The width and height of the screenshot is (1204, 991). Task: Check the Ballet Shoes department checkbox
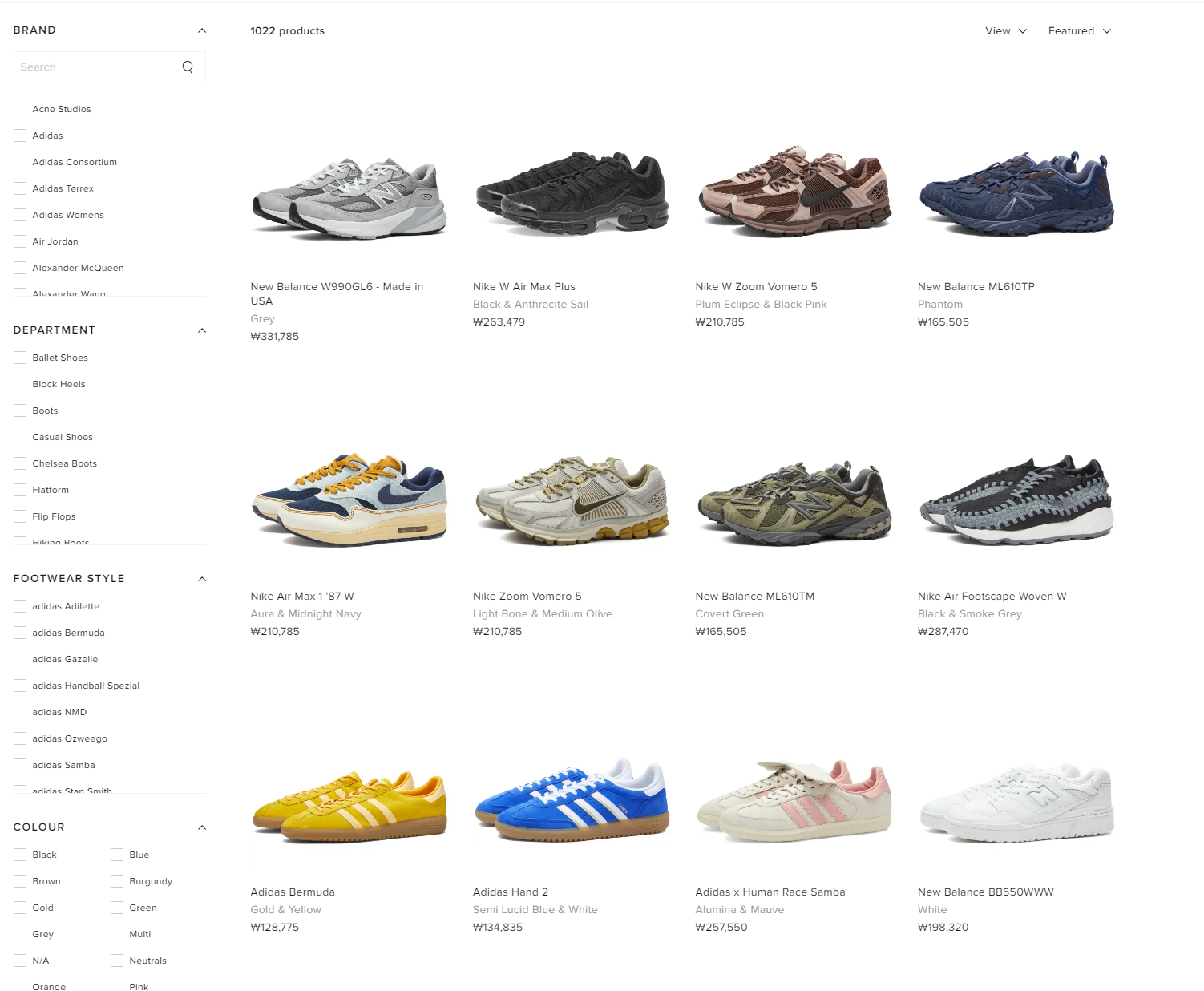pyautogui.click(x=20, y=358)
